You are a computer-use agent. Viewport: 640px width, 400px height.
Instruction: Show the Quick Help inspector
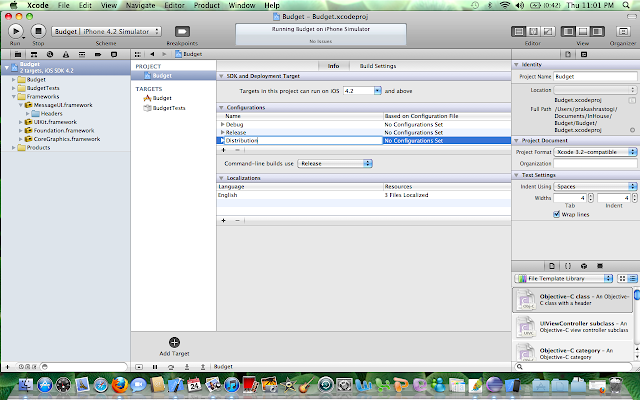584,54
